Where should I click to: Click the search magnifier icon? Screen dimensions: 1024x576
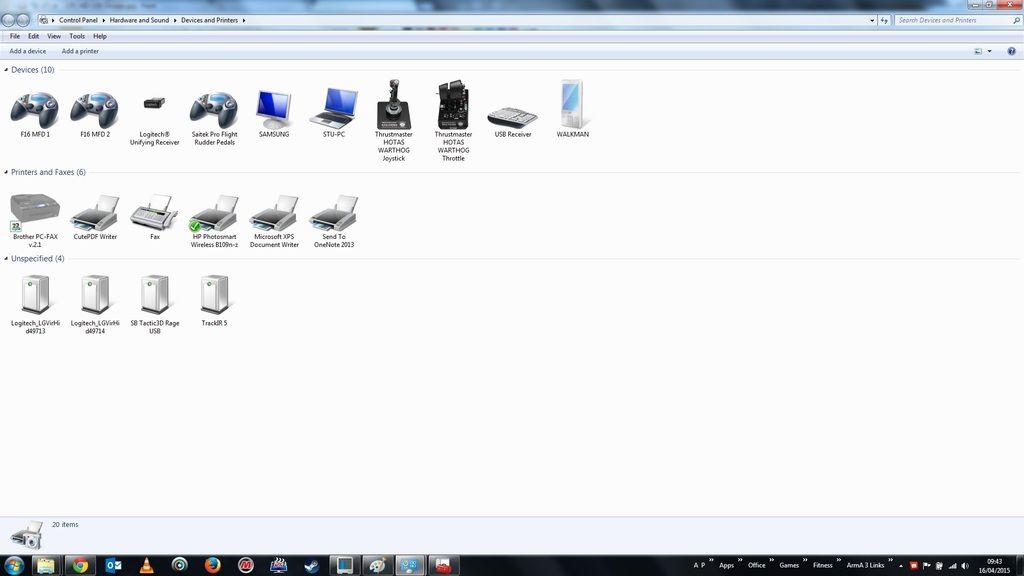tap(1016, 20)
